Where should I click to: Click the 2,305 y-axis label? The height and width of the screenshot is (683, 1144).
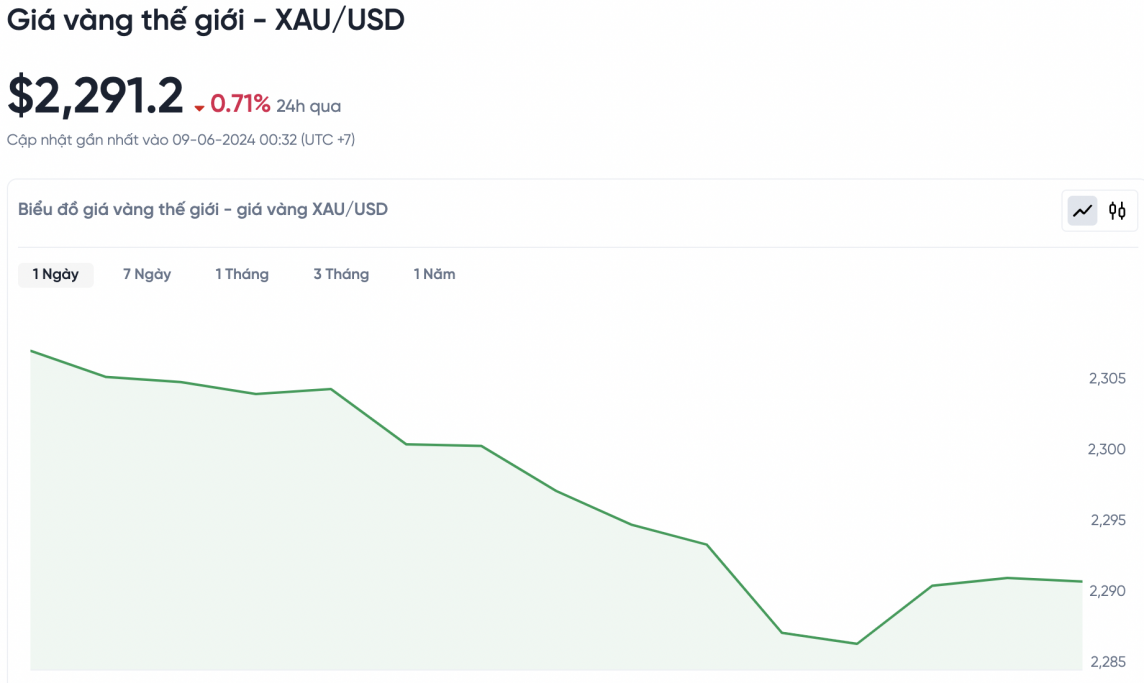(1107, 378)
